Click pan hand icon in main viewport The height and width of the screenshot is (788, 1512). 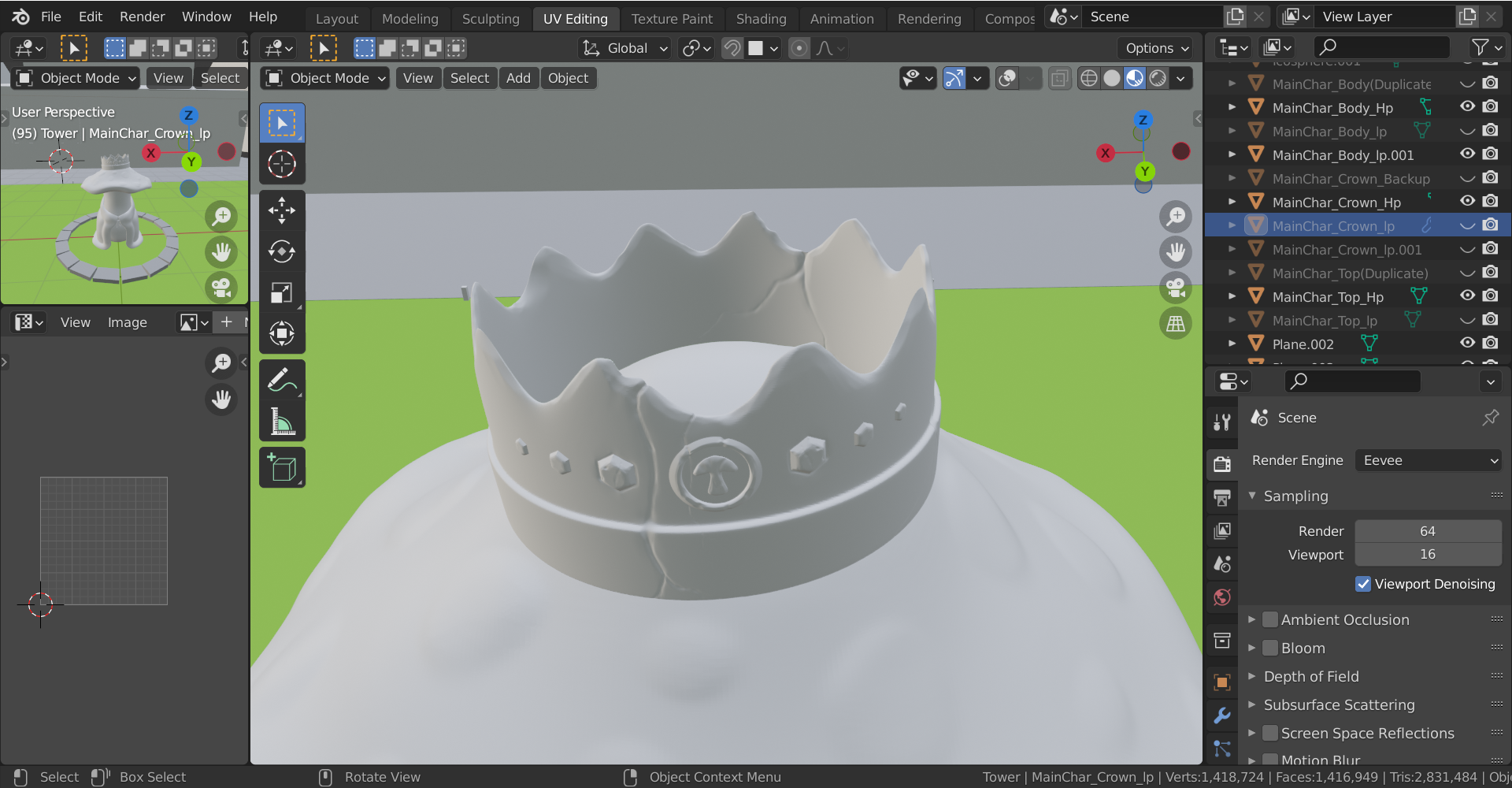coord(1176,252)
